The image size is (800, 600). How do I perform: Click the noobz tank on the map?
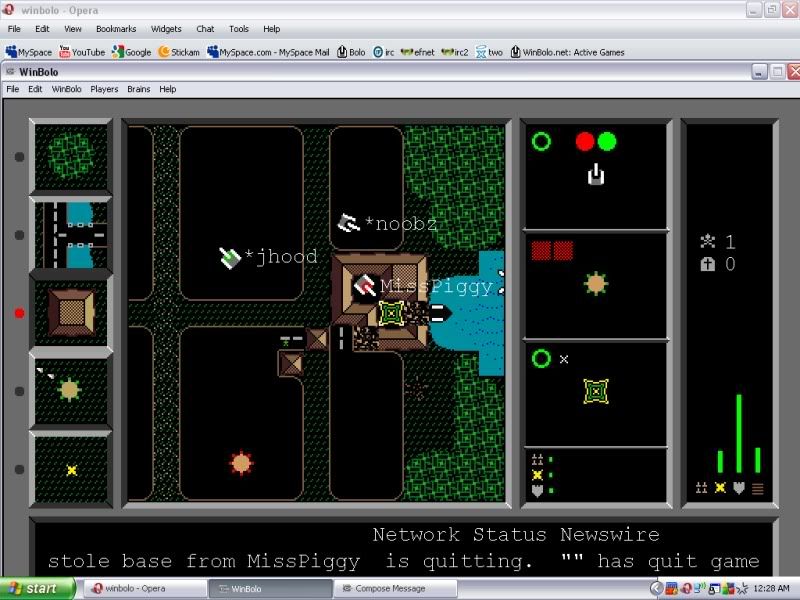point(349,223)
